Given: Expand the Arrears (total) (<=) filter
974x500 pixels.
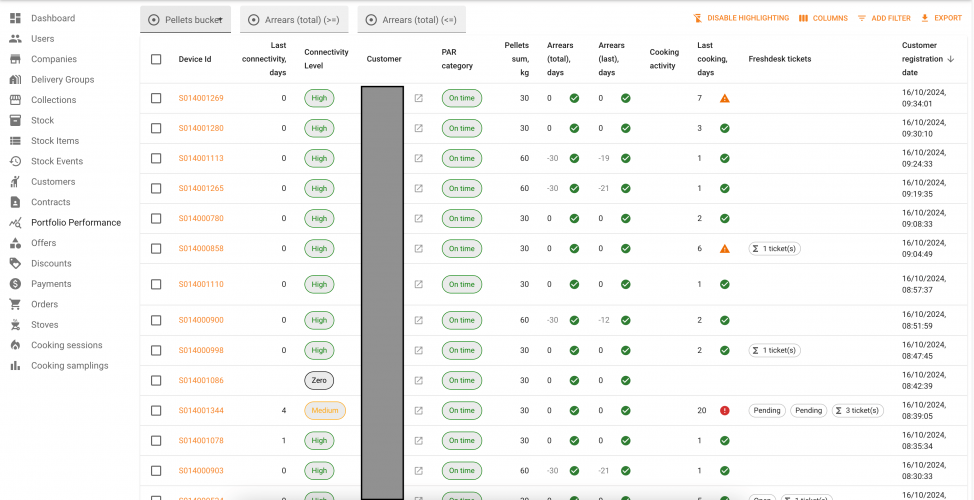Looking at the screenshot, I should (x=411, y=19).
